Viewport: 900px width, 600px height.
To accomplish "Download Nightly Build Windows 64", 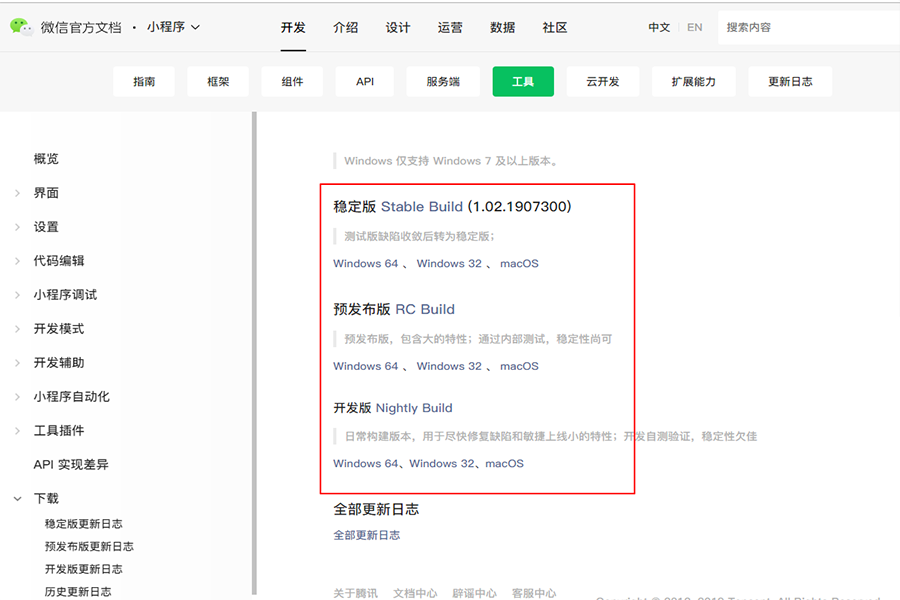I will click(x=366, y=463).
